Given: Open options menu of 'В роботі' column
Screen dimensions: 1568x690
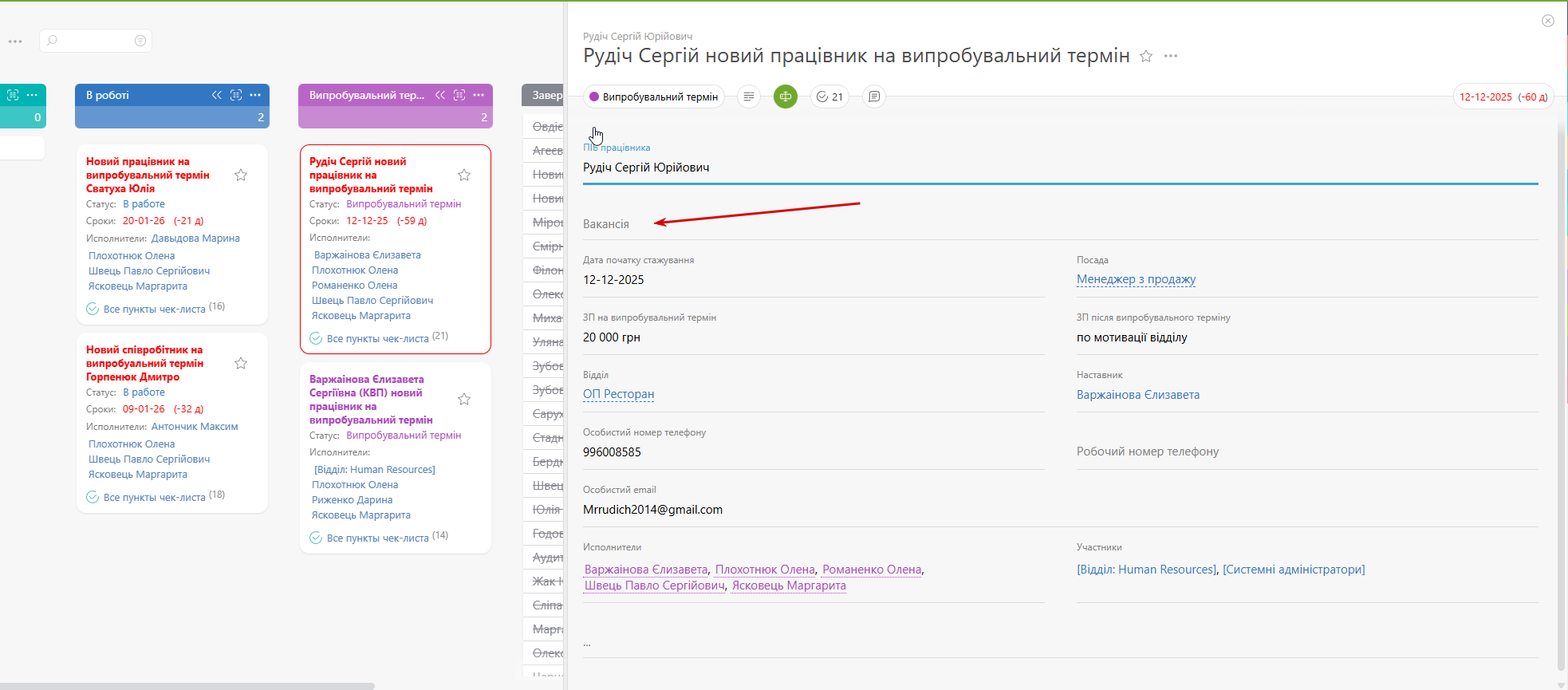Looking at the screenshot, I should tap(255, 95).
